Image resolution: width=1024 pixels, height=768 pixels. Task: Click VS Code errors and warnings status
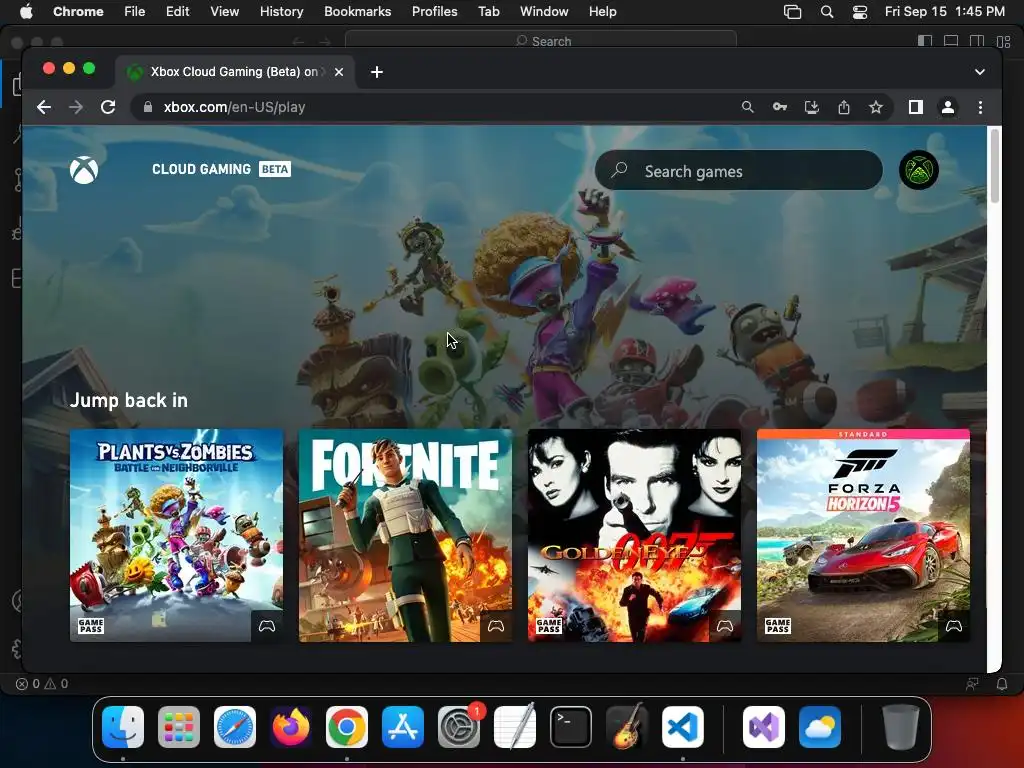click(42, 684)
